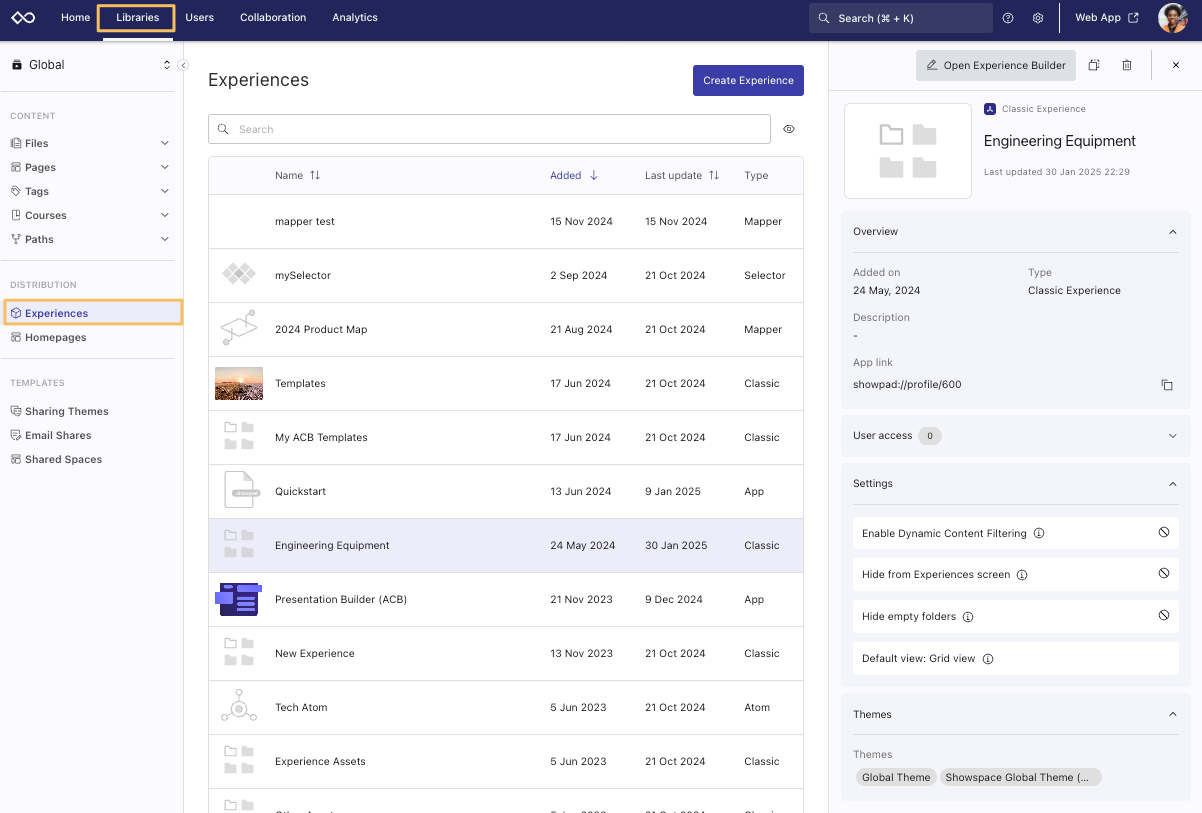Select Experiences in the sidebar
This screenshot has height=813, width=1202.
click(x=93, y=313)
